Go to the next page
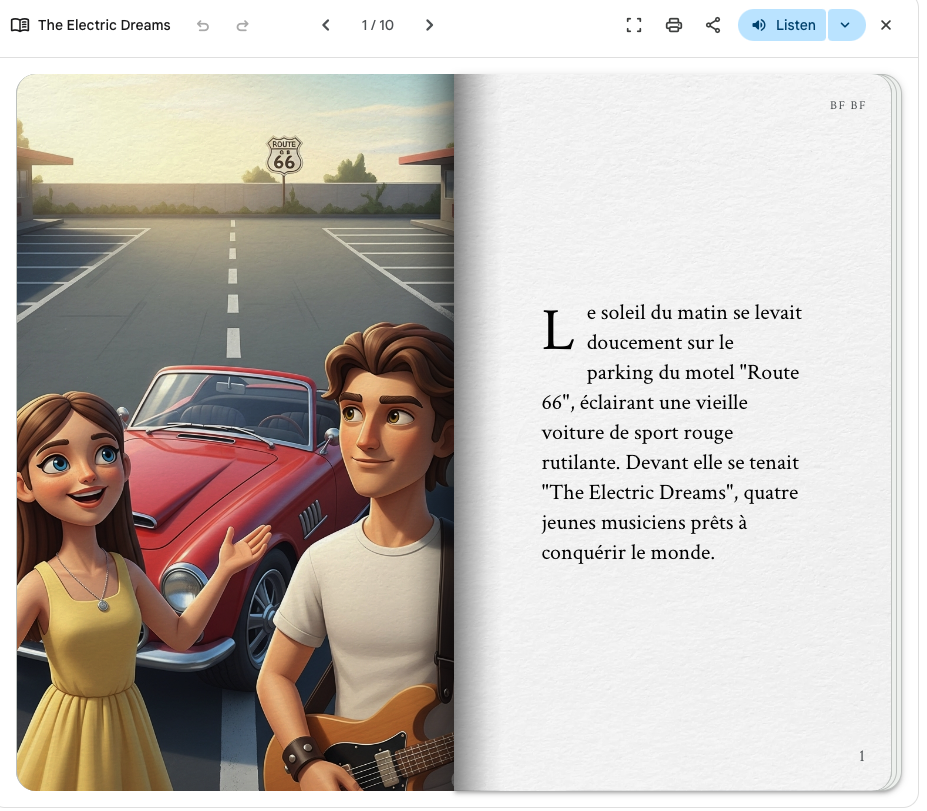927x811 pixels. click(429, 25)
